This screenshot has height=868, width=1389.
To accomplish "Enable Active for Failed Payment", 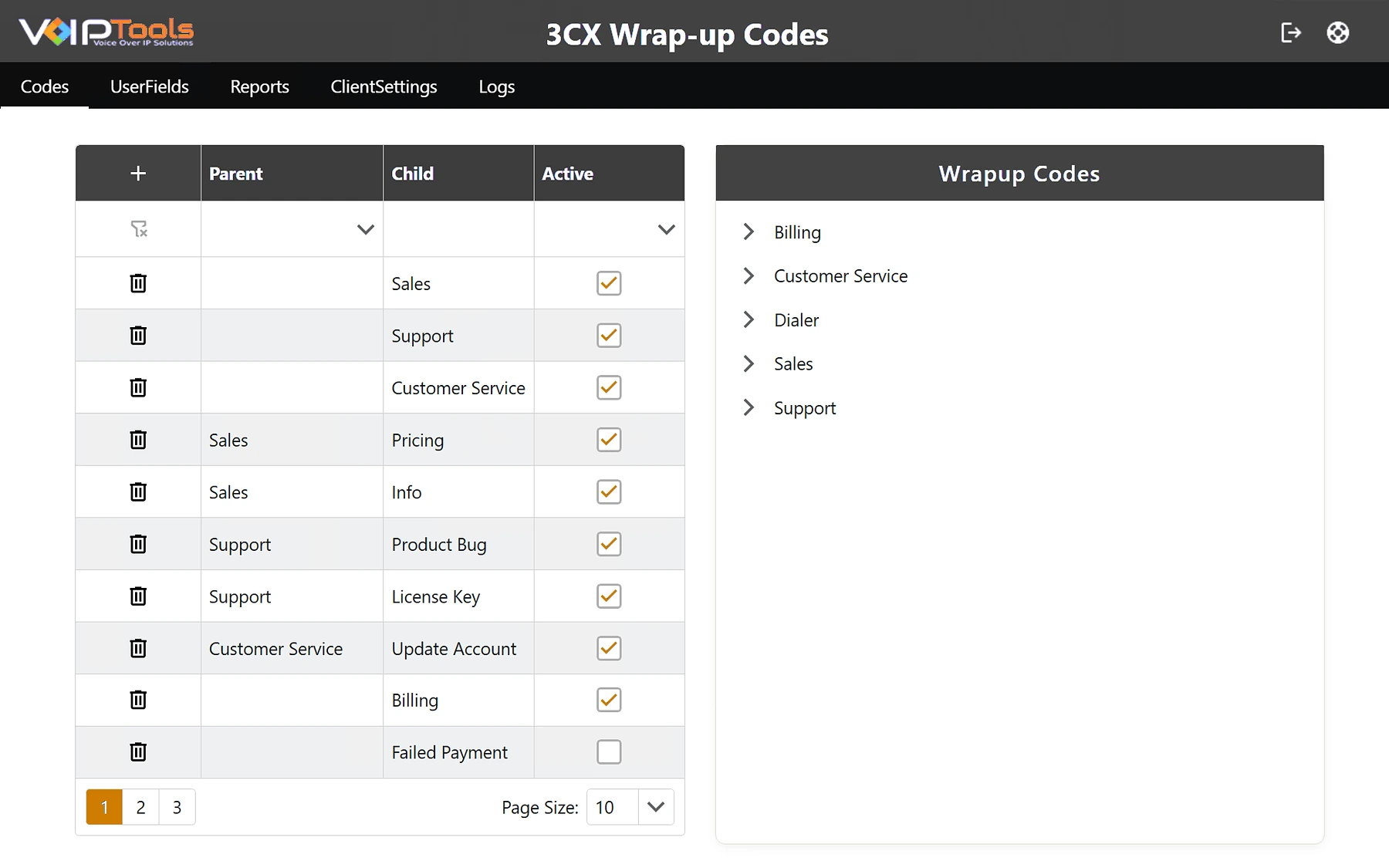I will [609, 752].
